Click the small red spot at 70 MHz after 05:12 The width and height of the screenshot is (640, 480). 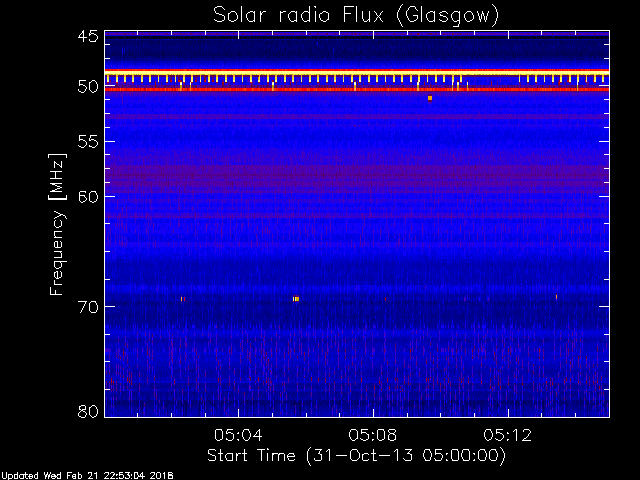coord(557,297)
